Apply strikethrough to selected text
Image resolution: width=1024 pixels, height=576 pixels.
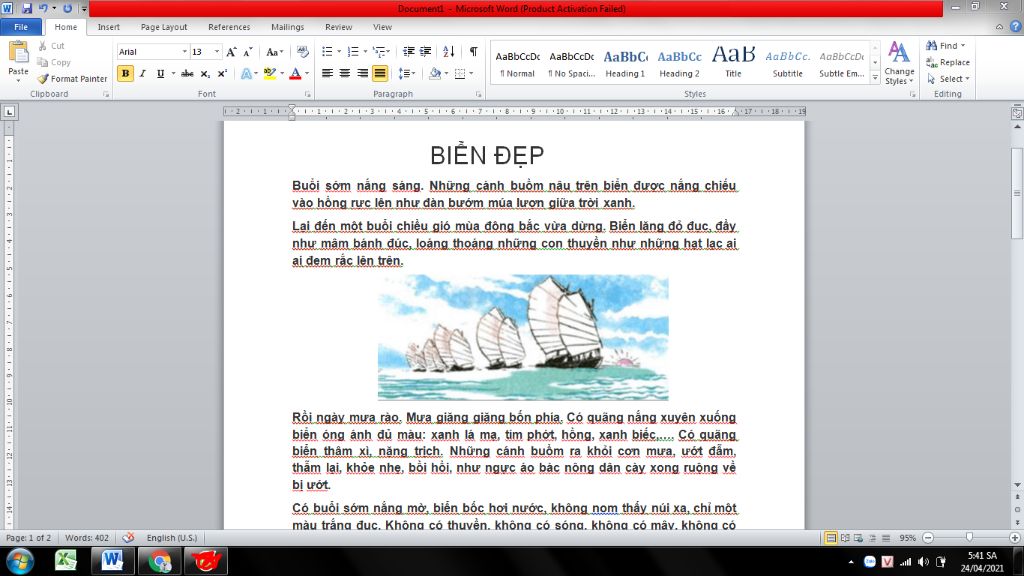(187, 73)
